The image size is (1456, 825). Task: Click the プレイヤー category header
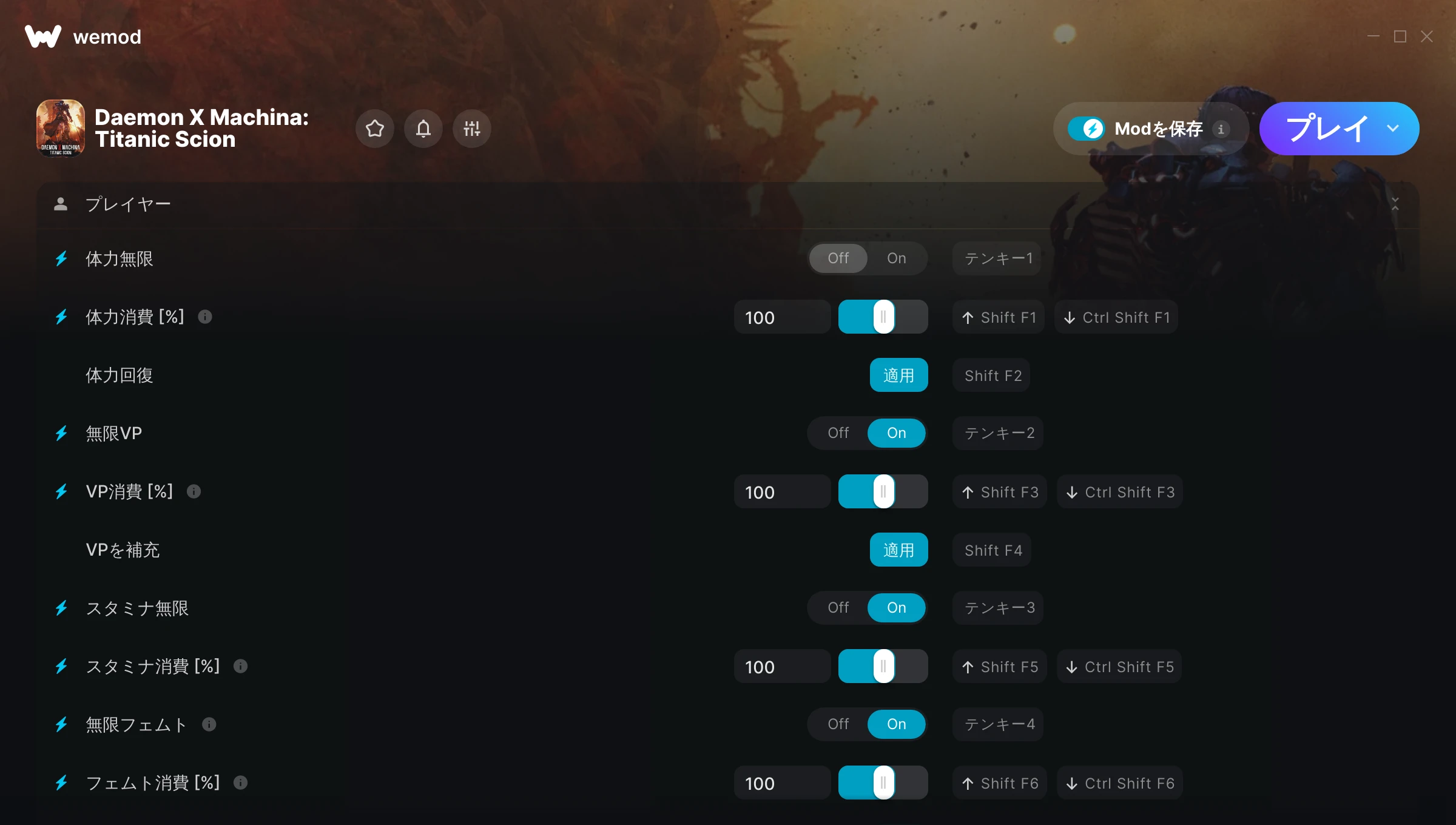point(728,204)
